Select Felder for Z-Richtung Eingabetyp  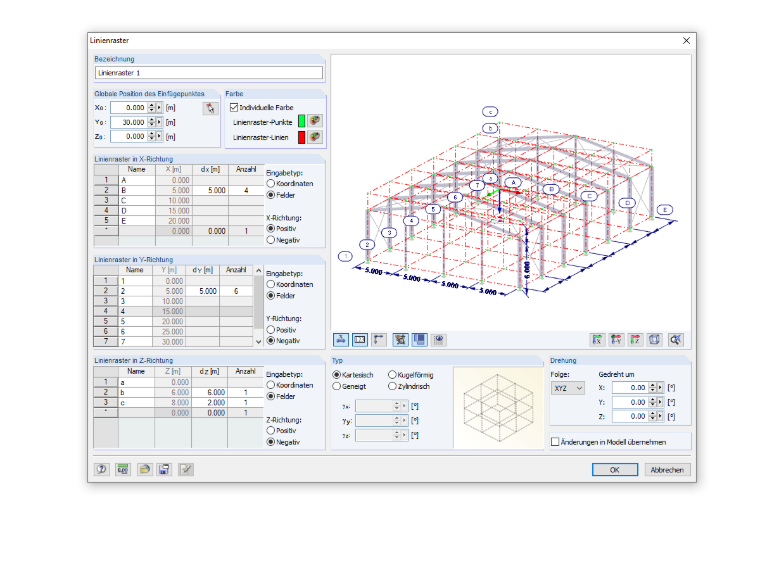pos(271,396)
